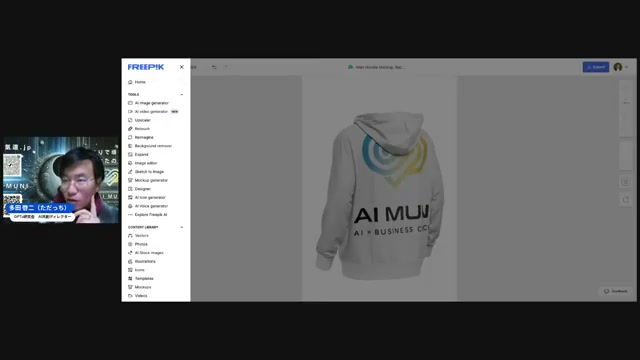Open the Reimagine tool icon
The image size is (640, 360).
[130, 137]
